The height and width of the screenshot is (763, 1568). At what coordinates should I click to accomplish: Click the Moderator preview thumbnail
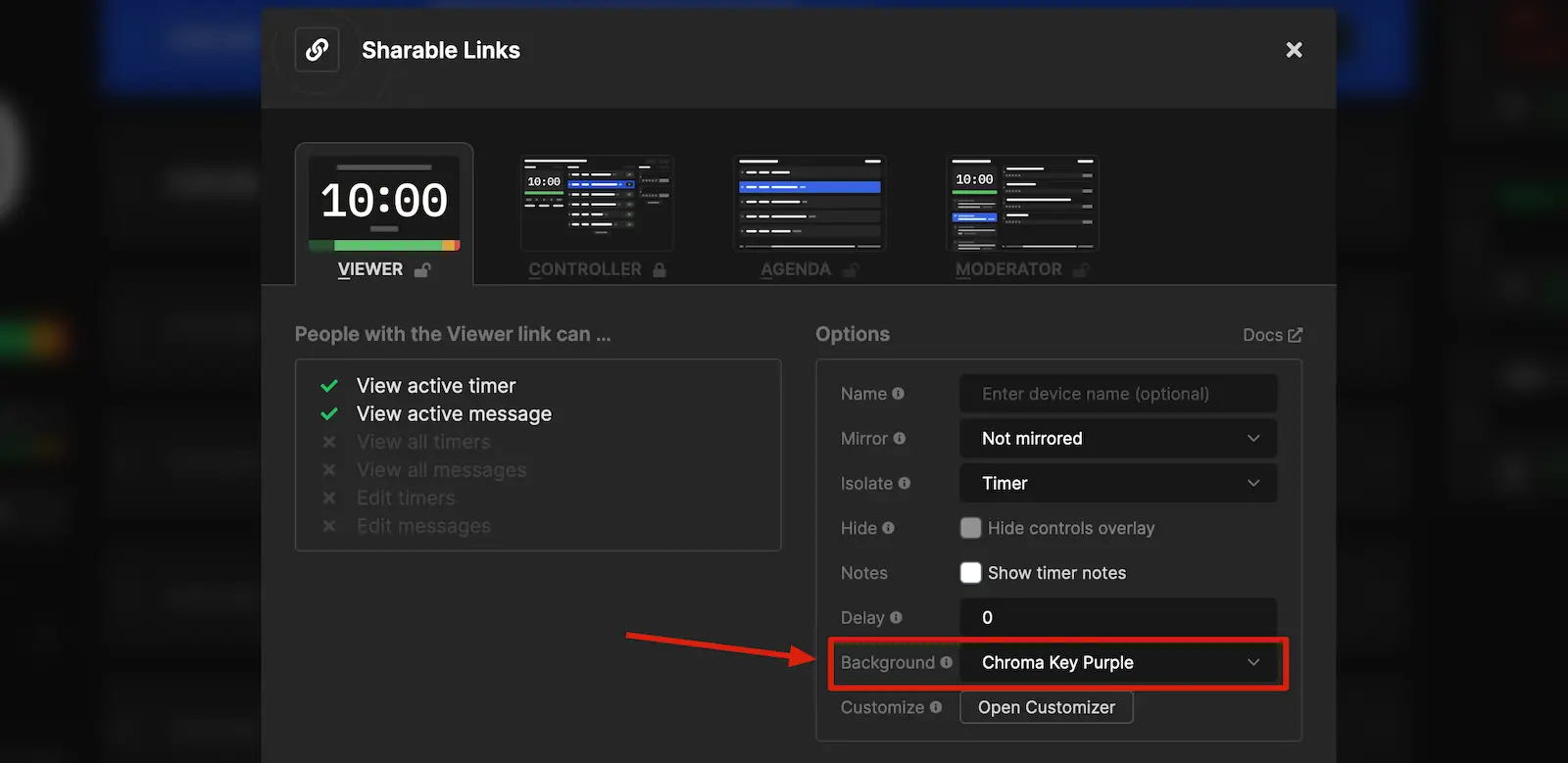pos(1022,204)
